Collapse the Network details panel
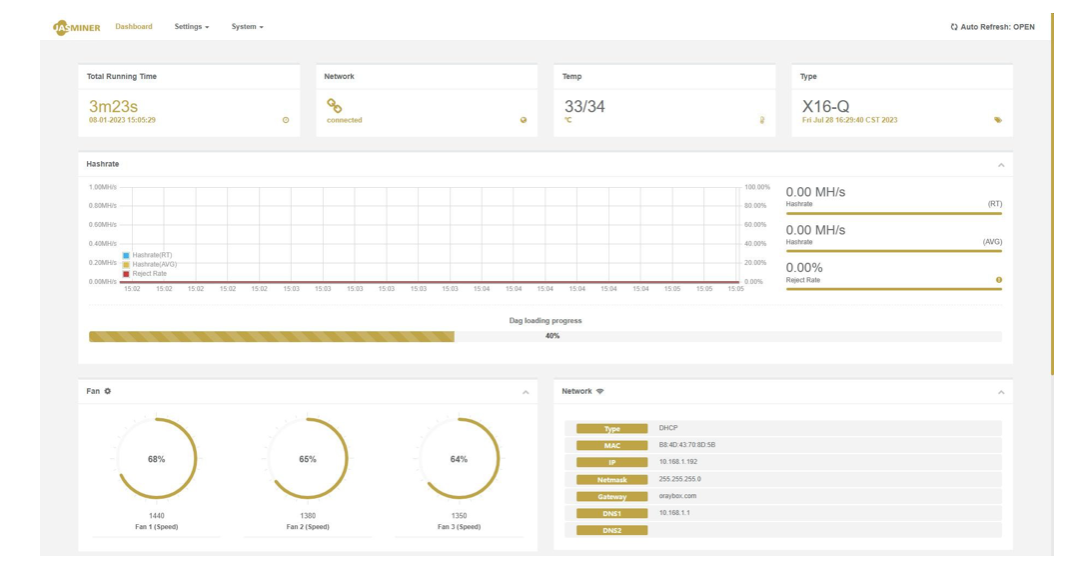1078x576 pixels. (x=1001, y=392)
